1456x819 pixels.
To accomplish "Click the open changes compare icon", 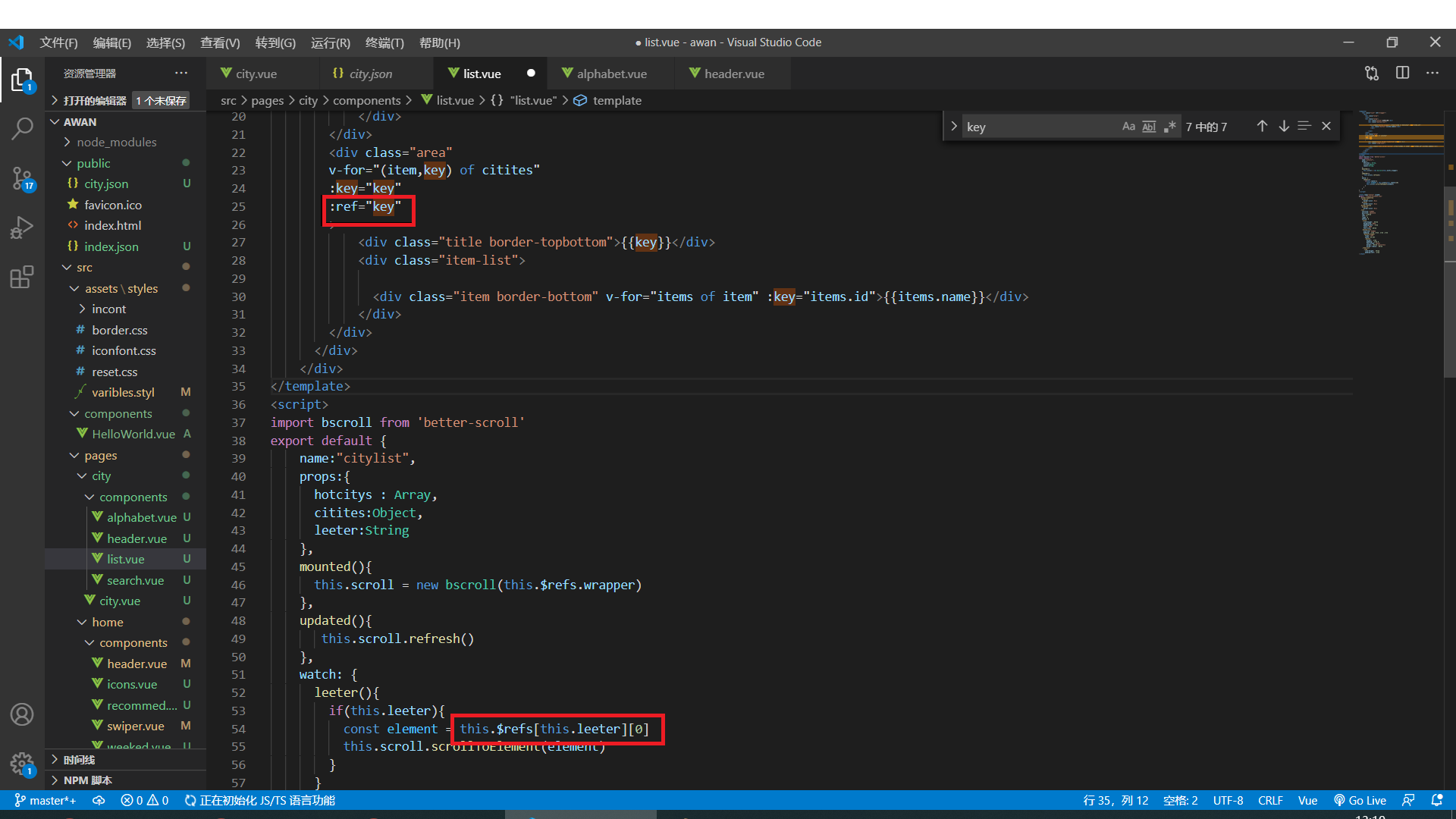I will click(1372, 73).
